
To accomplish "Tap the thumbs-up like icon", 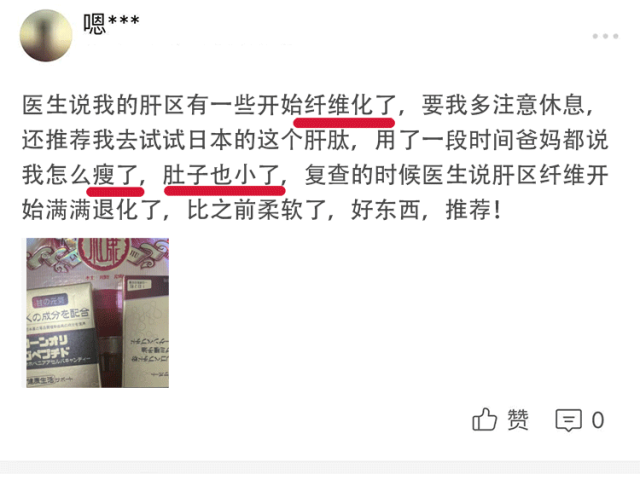I will [484, 419].
